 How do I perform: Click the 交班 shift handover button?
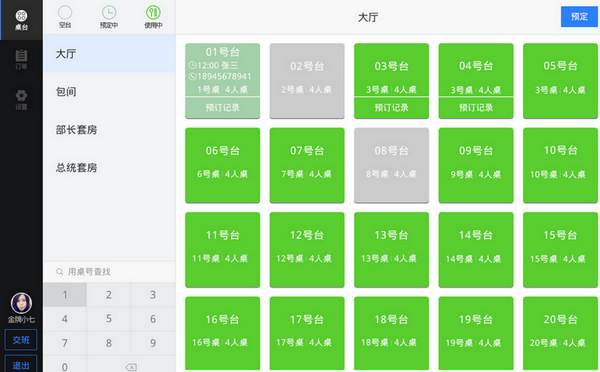click(21, 340)
